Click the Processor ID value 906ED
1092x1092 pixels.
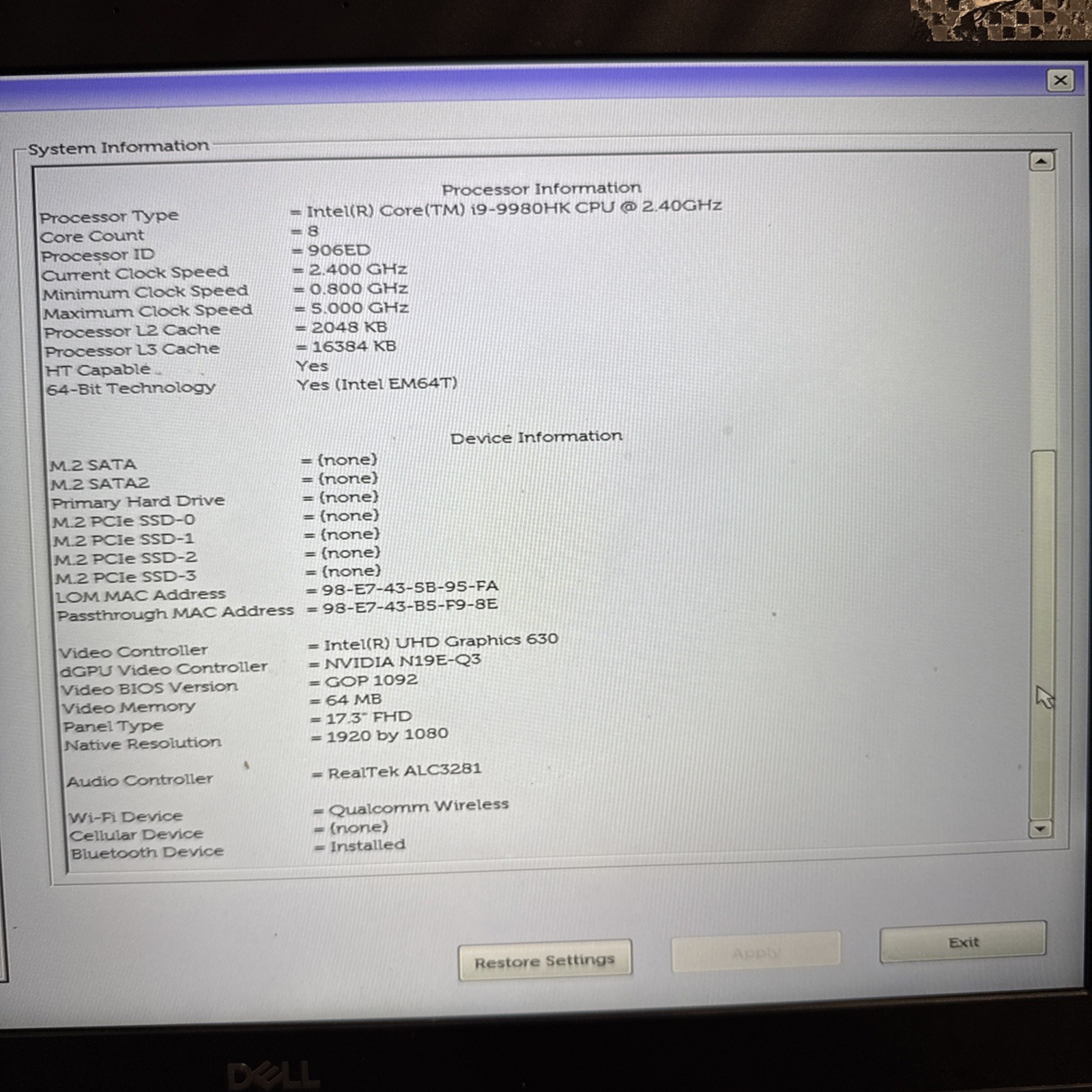(339, 250)
